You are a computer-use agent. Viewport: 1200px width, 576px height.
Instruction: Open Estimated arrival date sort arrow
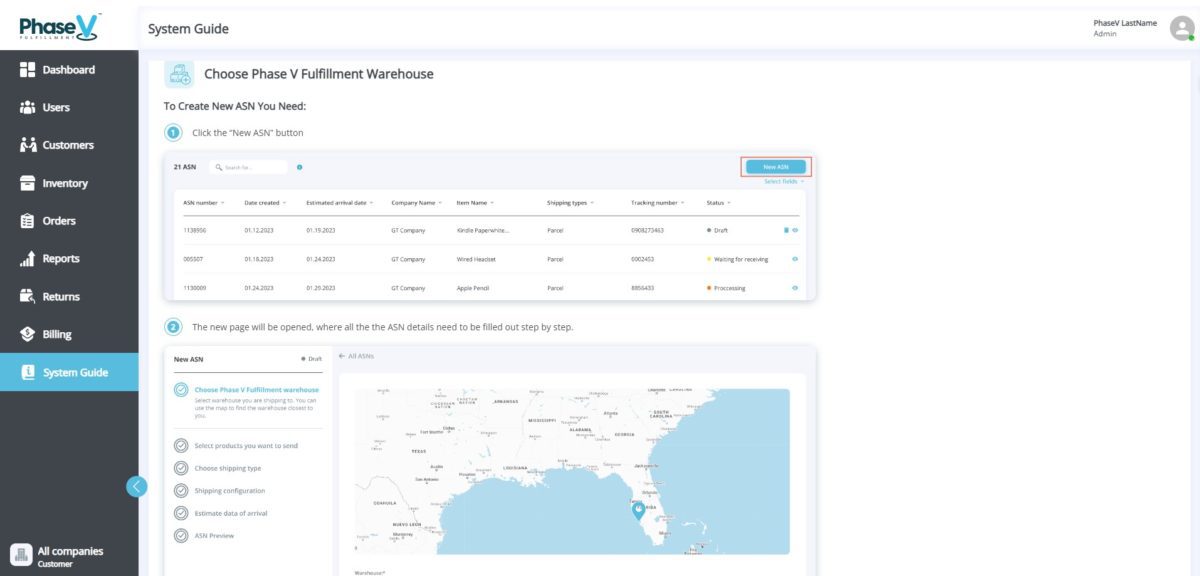coord(372,203)
